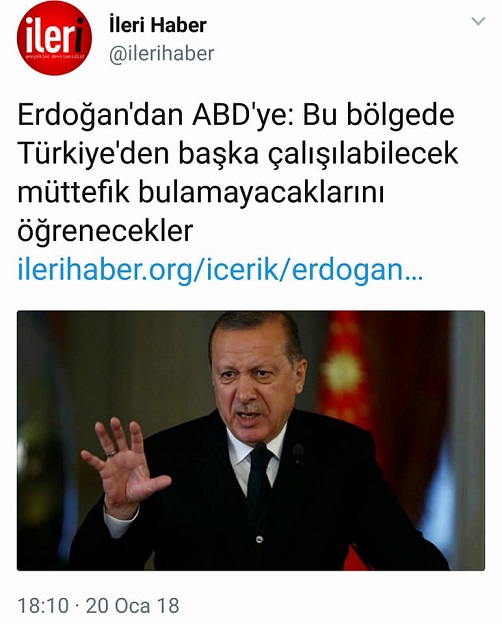
Task: Tap the İleri Haber display name
Action: [158, 25]
